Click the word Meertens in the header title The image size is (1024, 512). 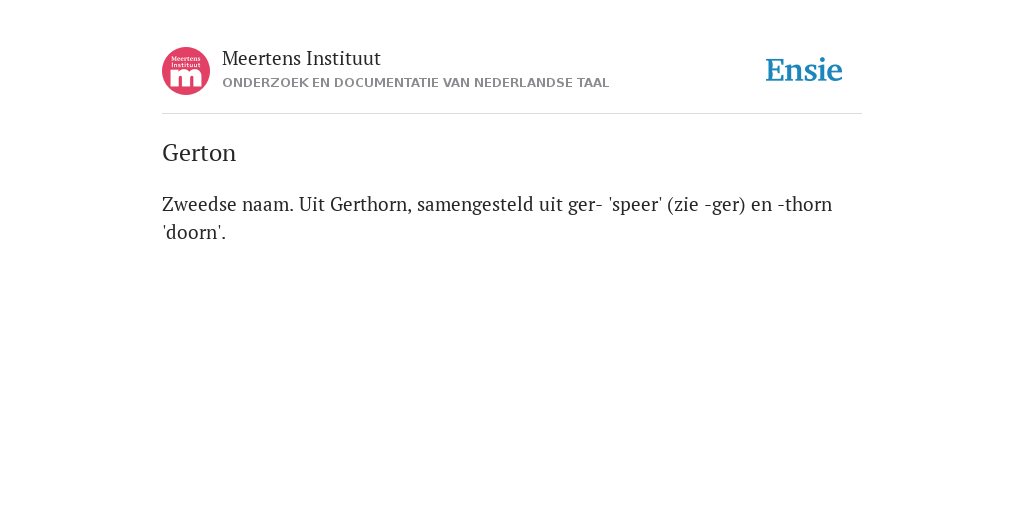click(x=261, y=59)
